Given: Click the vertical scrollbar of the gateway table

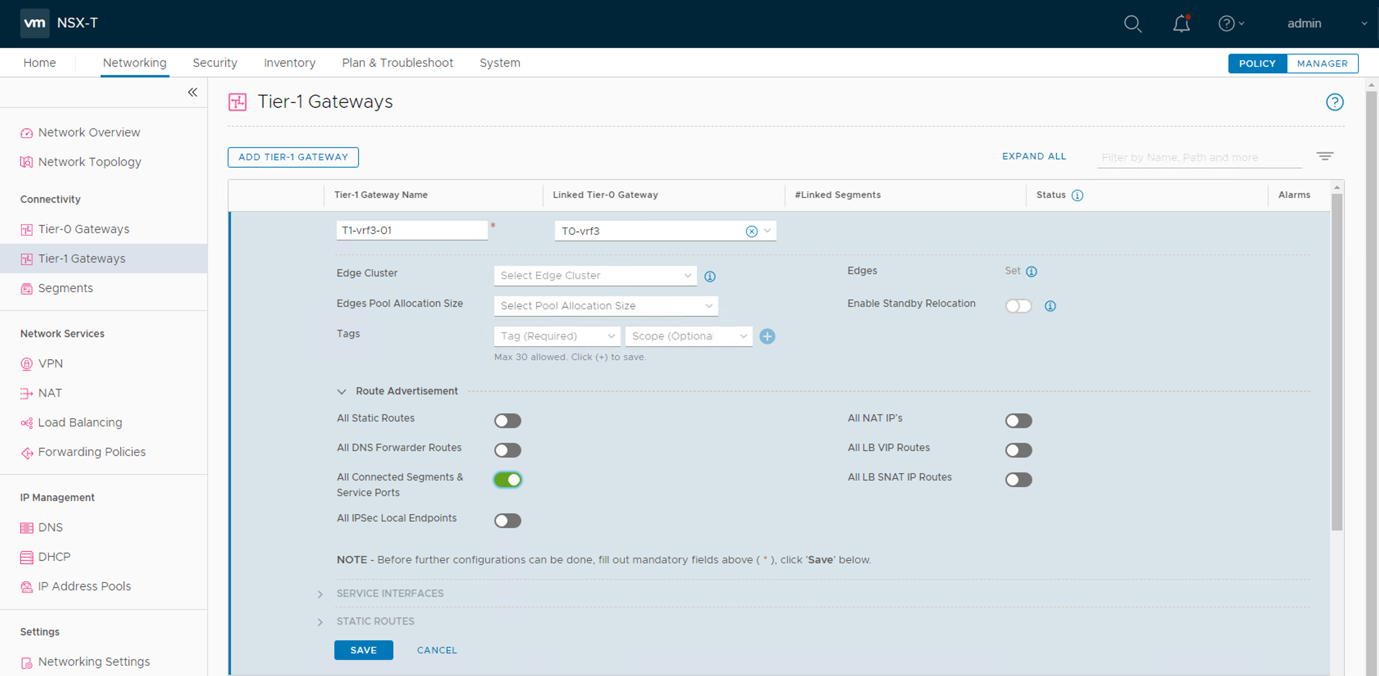Looking at the screenshot, I should coord(1337,360).
